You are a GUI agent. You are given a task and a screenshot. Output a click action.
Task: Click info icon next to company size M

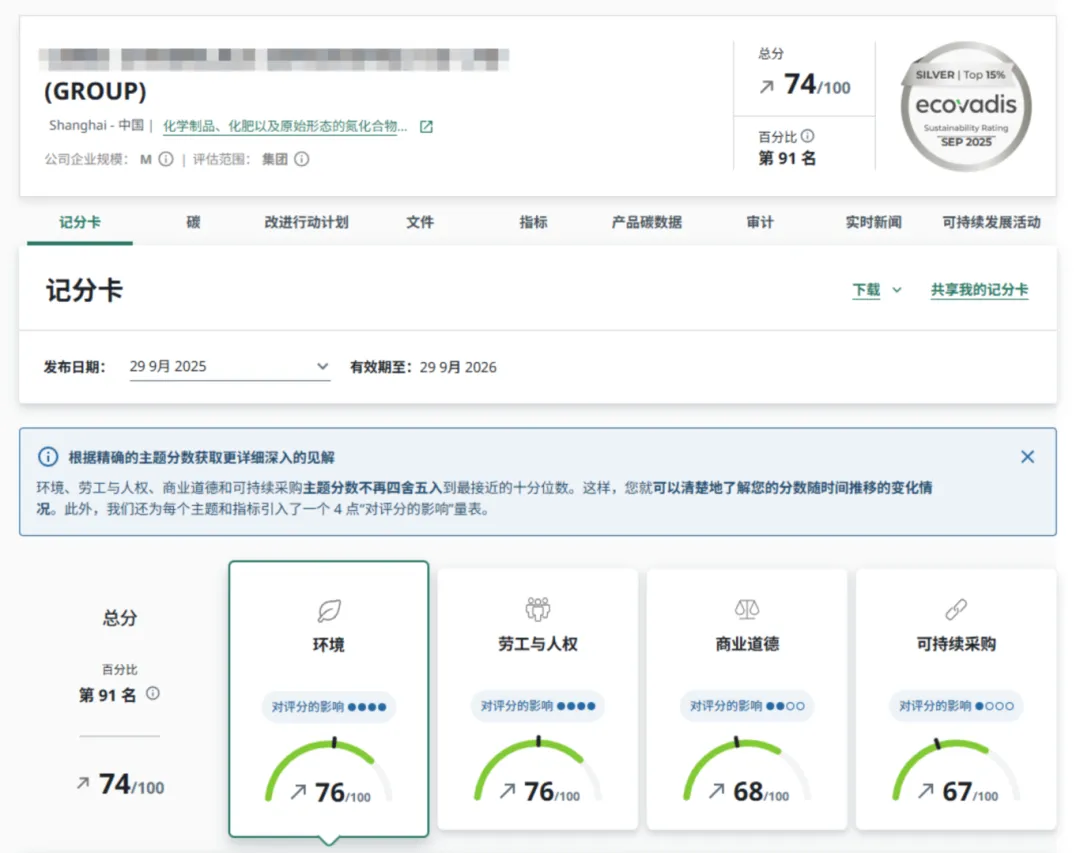pos(166,159)
